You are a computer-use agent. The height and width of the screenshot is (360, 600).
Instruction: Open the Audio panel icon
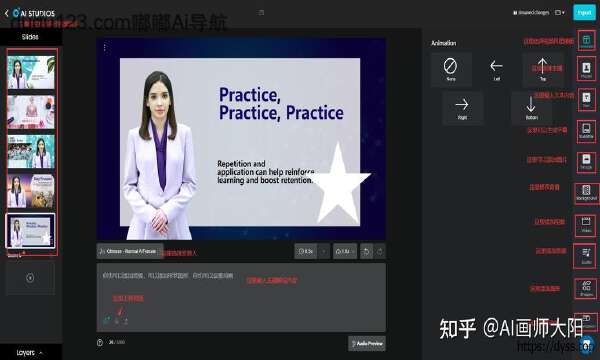coord(586,256)
